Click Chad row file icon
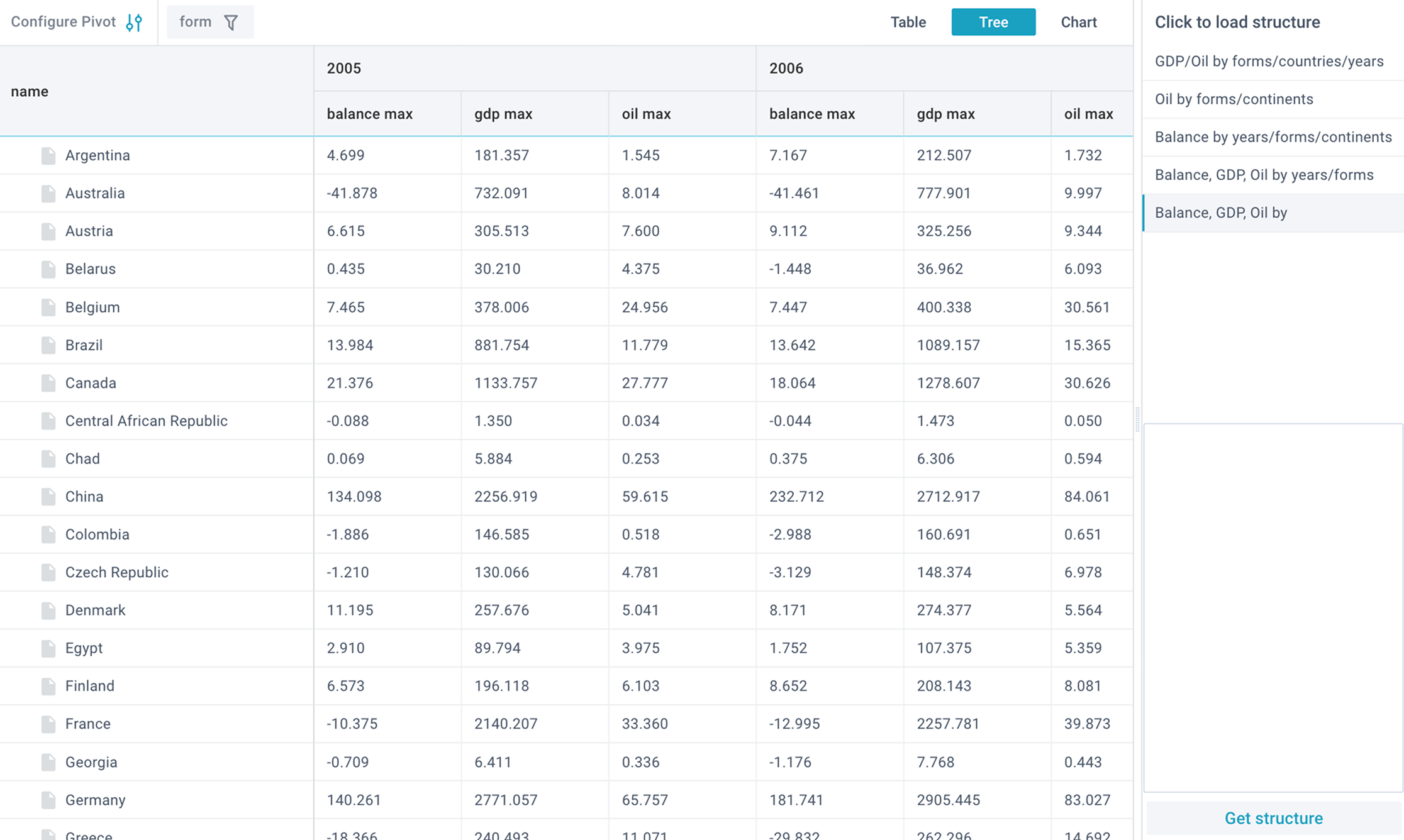Screen dimensions: 1404x840 [48, 458]
